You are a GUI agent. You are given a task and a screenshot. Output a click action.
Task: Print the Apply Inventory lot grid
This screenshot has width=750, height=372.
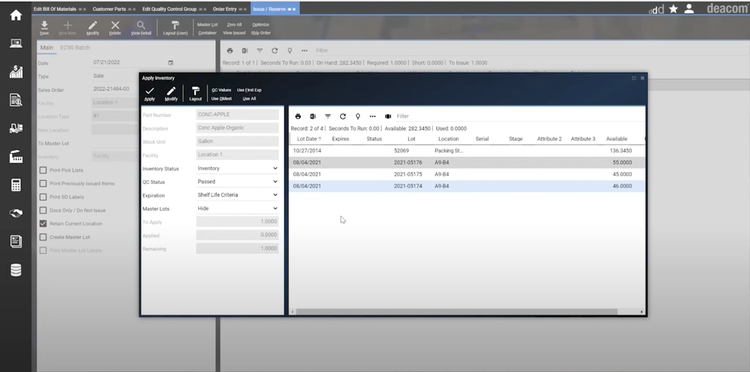[298, 116]
